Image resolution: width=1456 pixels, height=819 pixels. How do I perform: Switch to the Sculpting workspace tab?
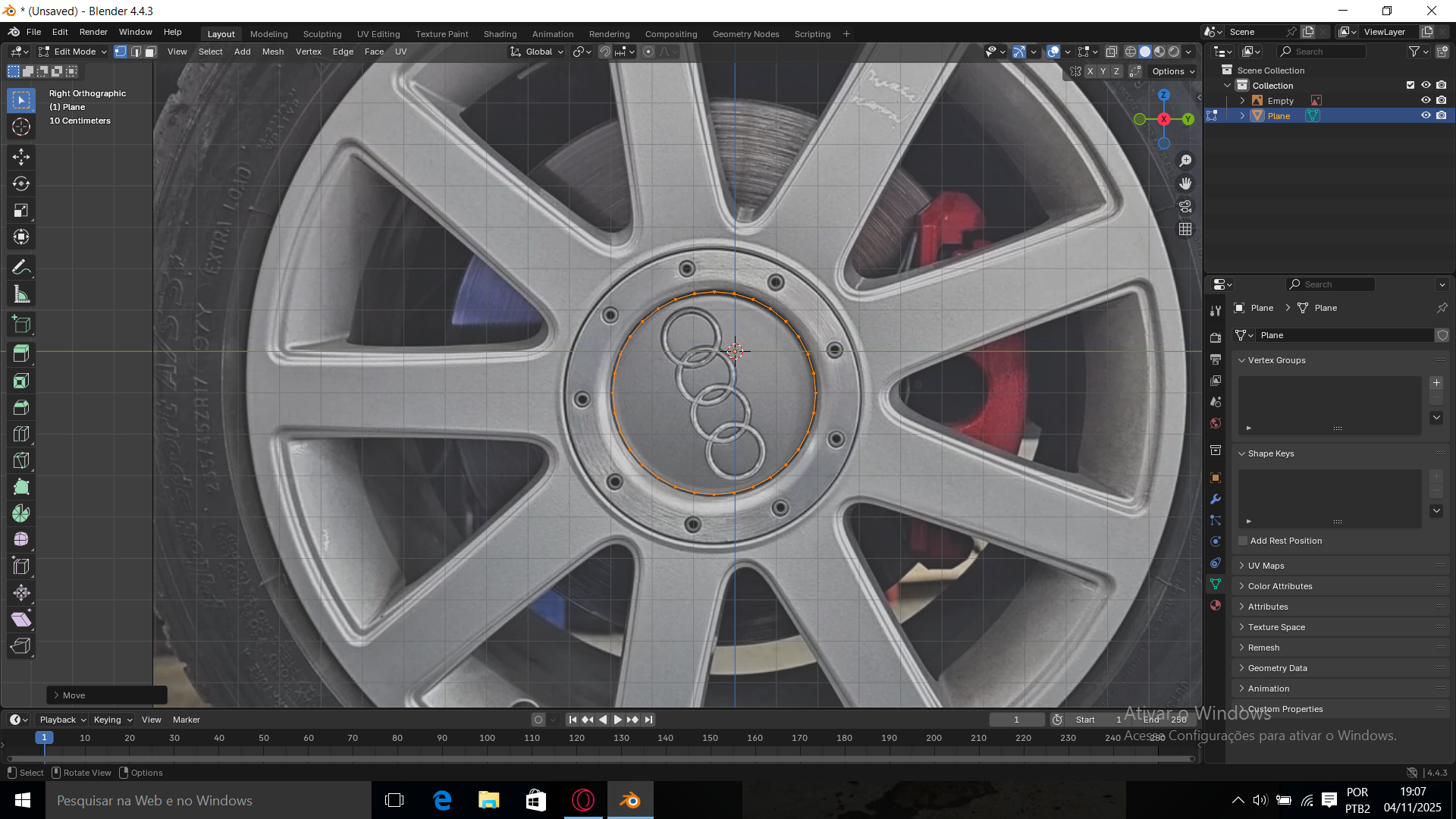(x=322, y=34)
